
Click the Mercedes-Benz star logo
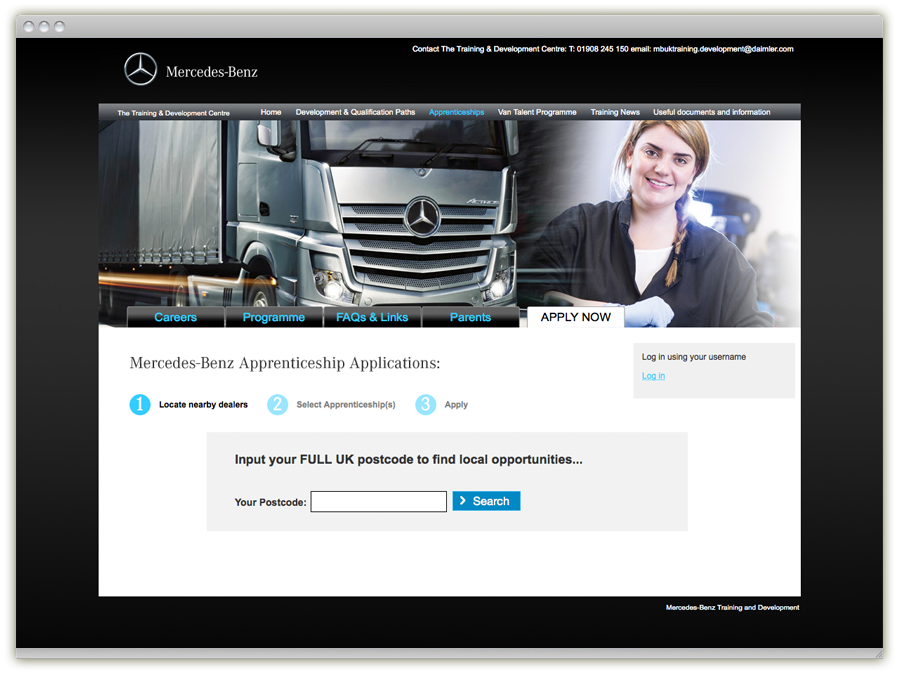coord(141,70)
